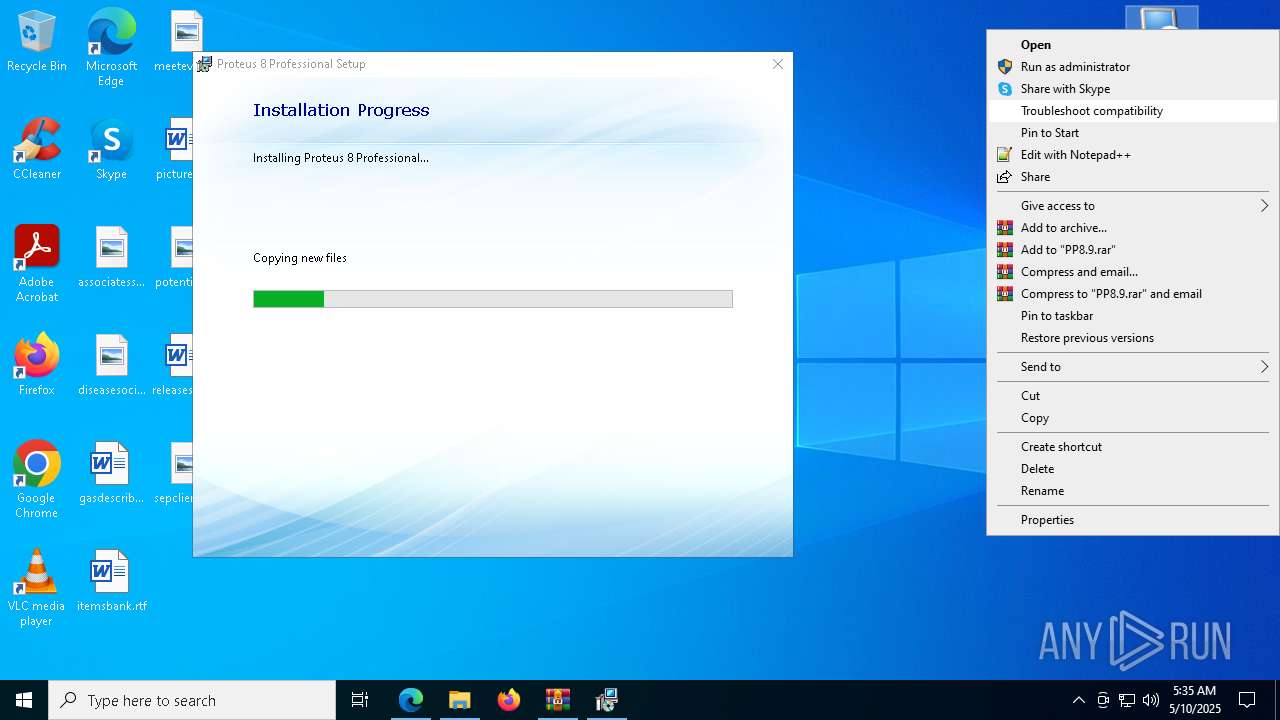Choose Troubleshoot compatibility
This screenshot has width=1280, height=720.
[1132, 111]
